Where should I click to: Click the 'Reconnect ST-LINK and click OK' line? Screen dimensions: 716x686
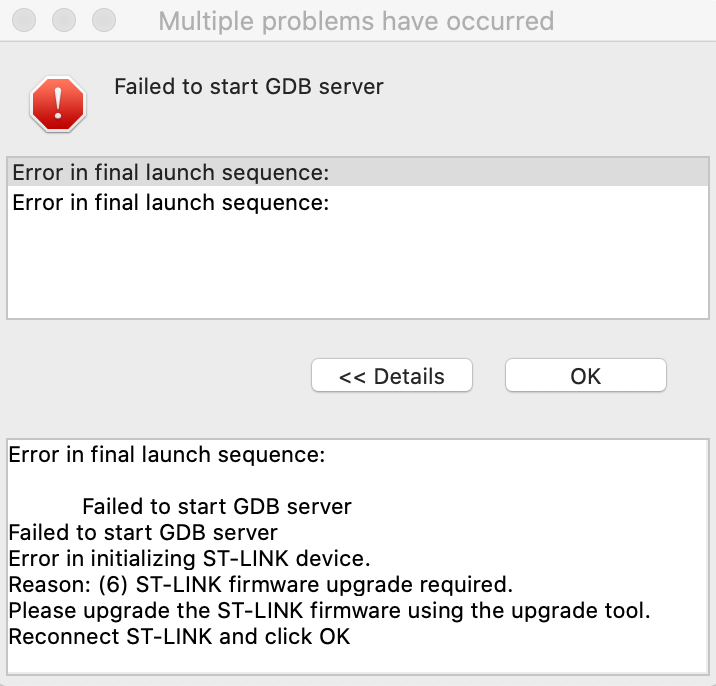[x=179, y=637]
